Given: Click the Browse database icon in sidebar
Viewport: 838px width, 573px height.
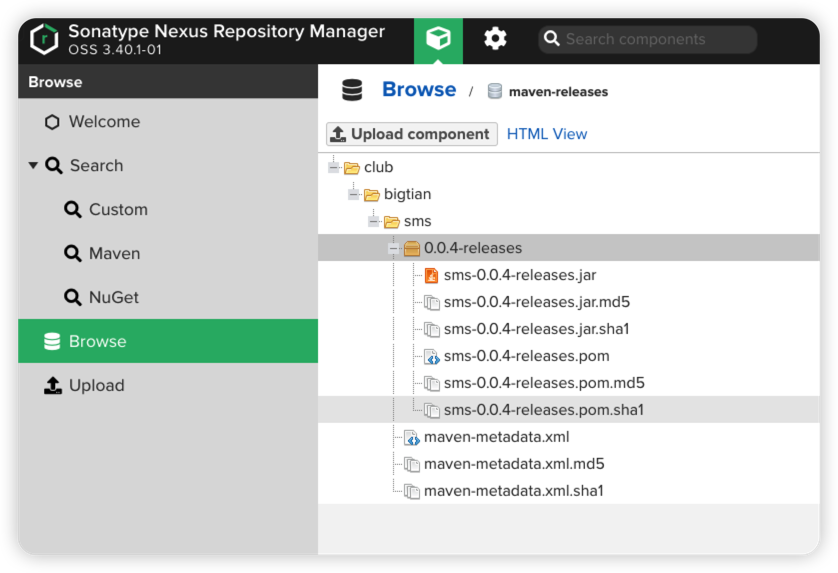Looking at the screenshot, I should point(52,341).
